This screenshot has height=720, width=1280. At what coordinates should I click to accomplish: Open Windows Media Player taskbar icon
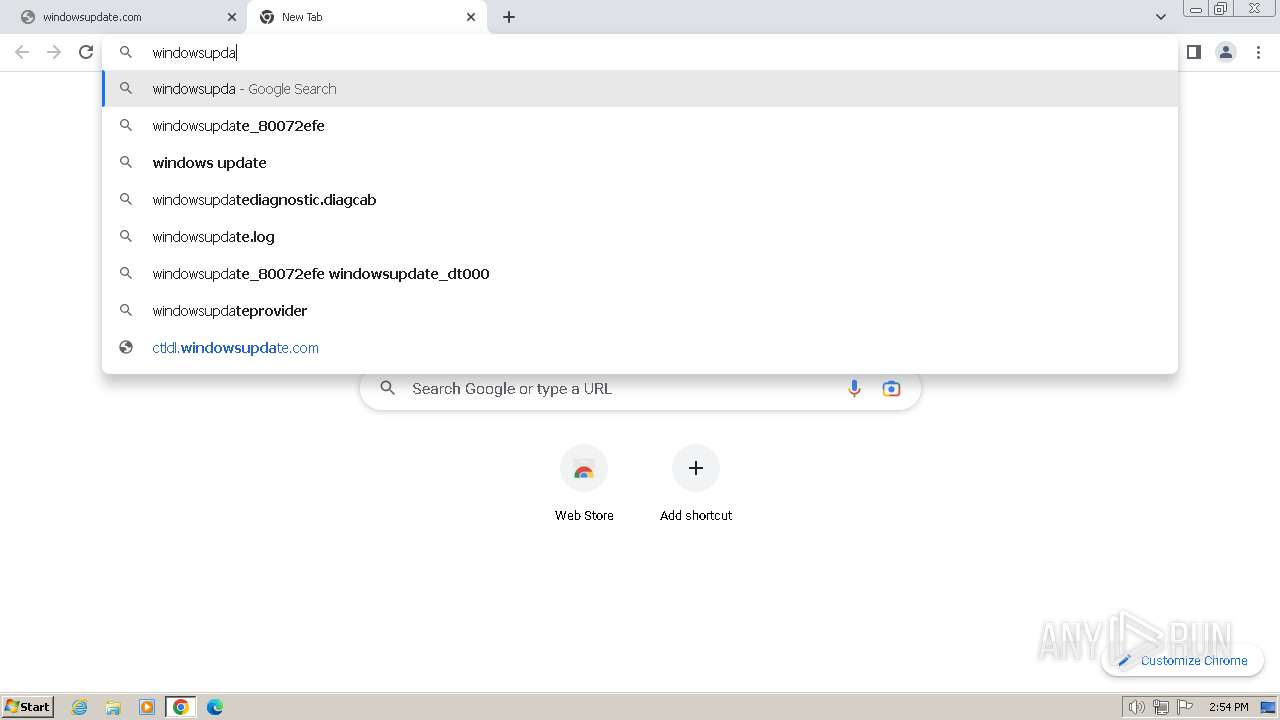coord(147,707)
